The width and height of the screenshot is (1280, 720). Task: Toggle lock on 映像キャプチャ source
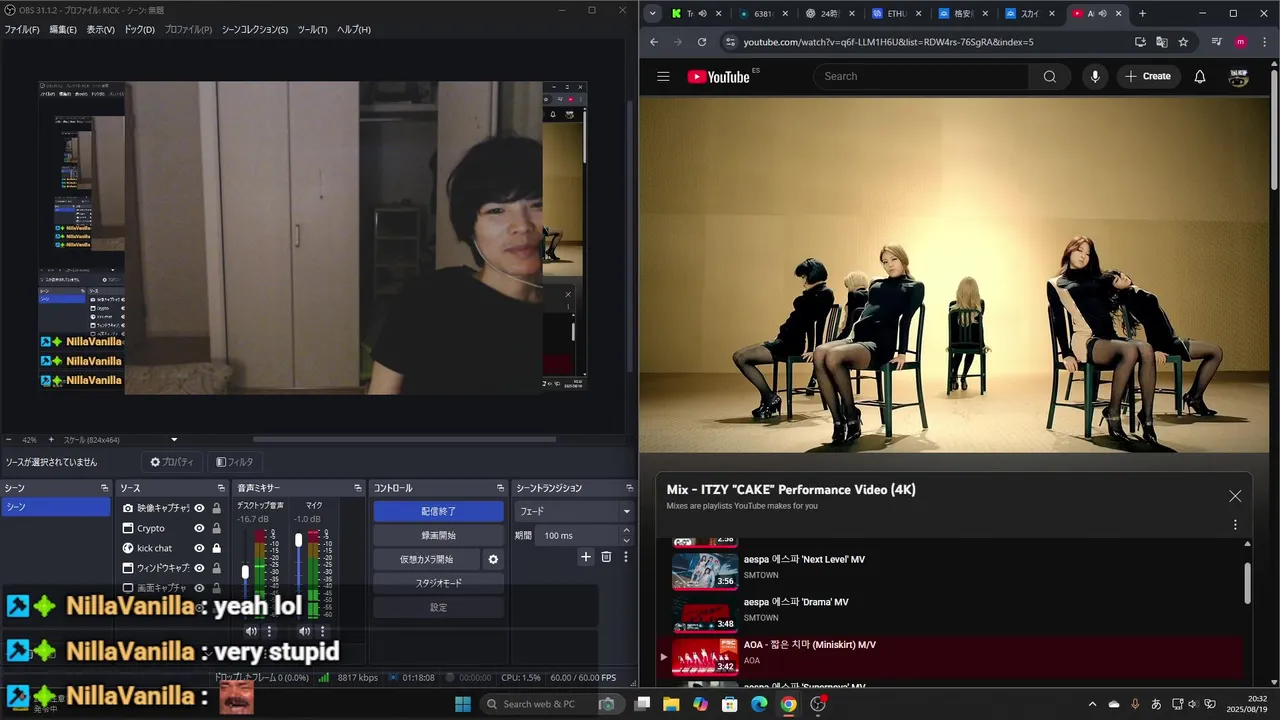coord(216,508)
